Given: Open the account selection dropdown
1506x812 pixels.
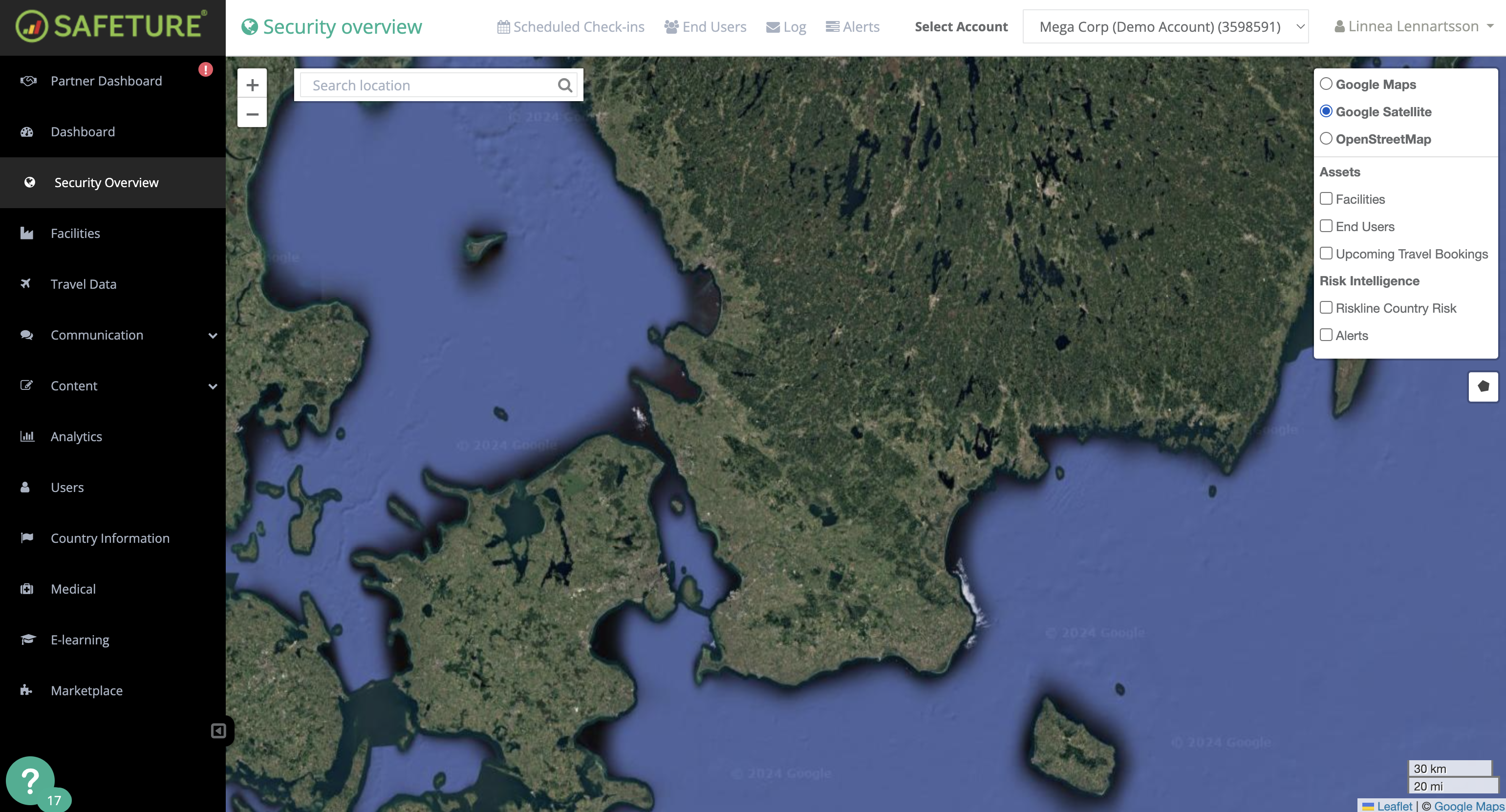Looking at the screenshot, I should pyautogui.click(x=1164, y=26).
